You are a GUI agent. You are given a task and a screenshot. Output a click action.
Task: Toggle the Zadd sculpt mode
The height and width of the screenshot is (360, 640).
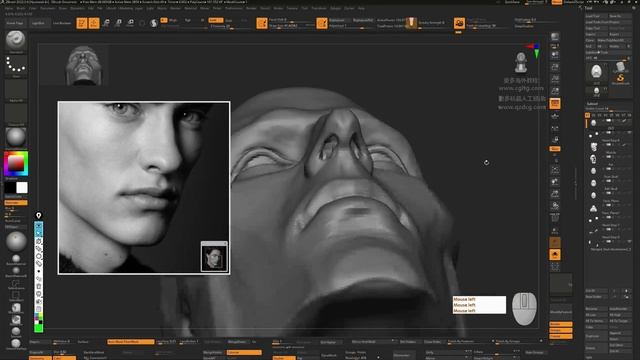215,20
